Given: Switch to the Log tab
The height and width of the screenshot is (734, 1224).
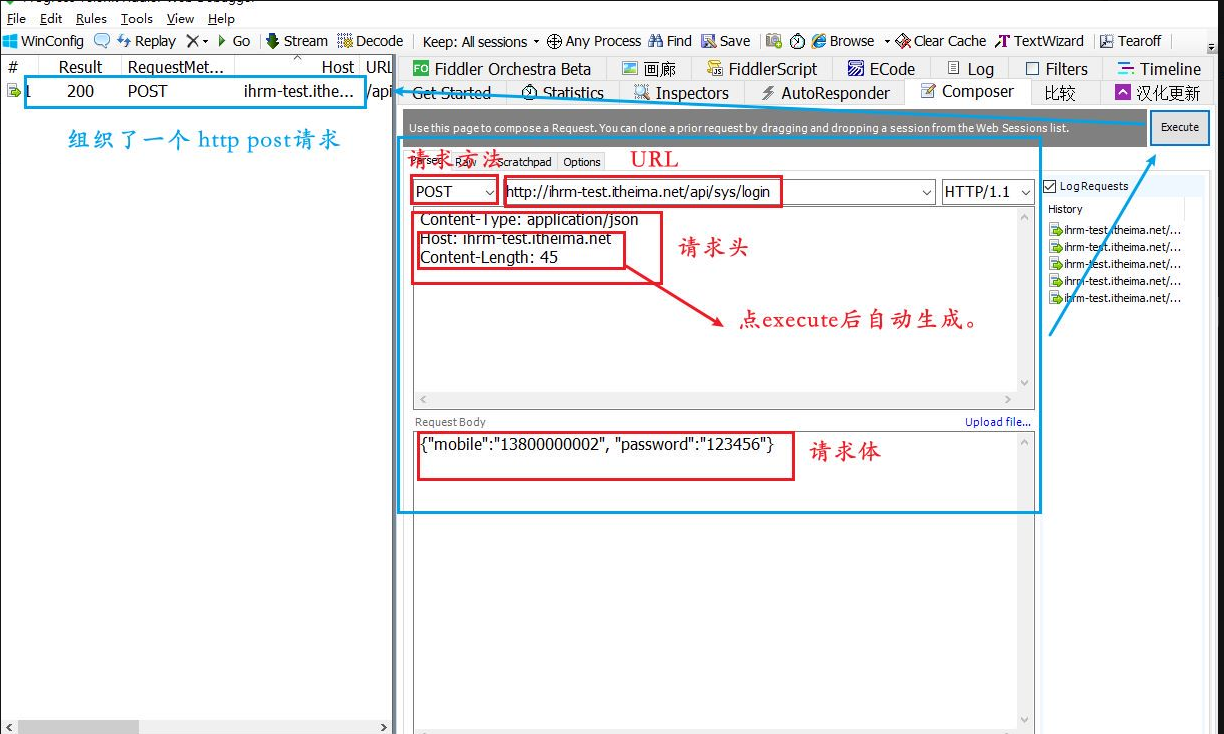Looking at the screenshot, I should coord(969,69).
